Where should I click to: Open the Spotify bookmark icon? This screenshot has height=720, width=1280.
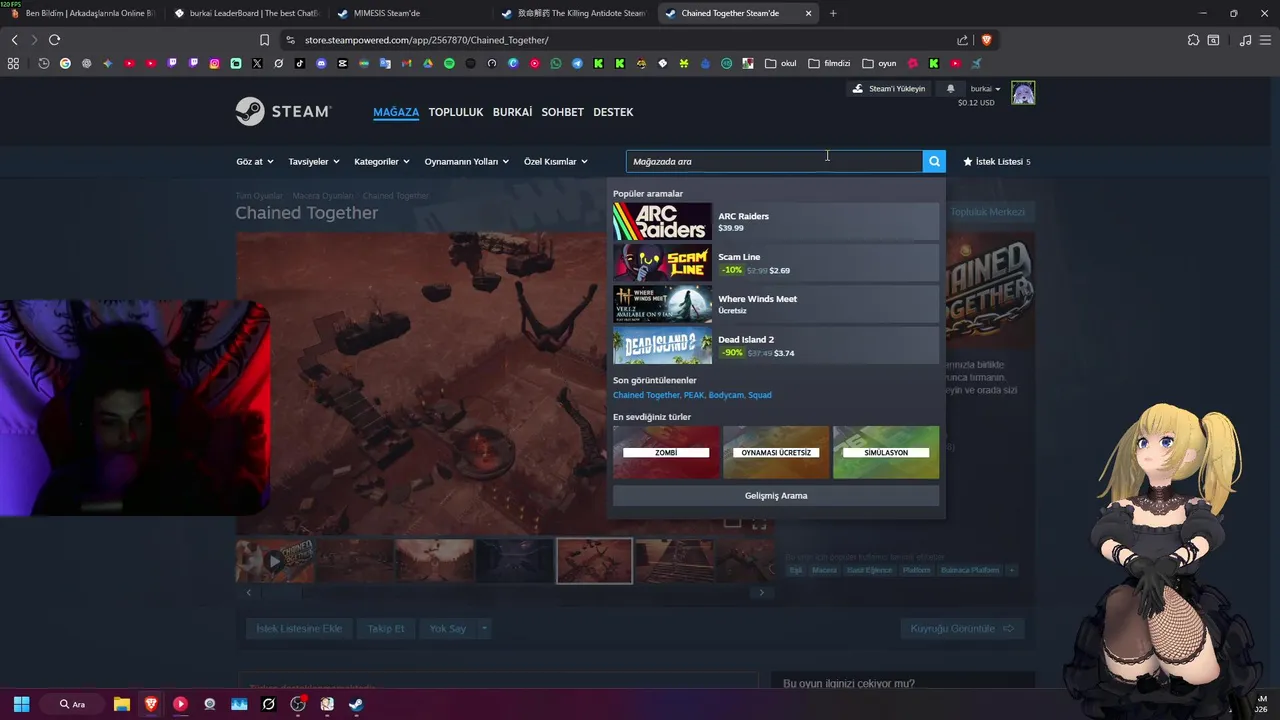tap(449, 63)
